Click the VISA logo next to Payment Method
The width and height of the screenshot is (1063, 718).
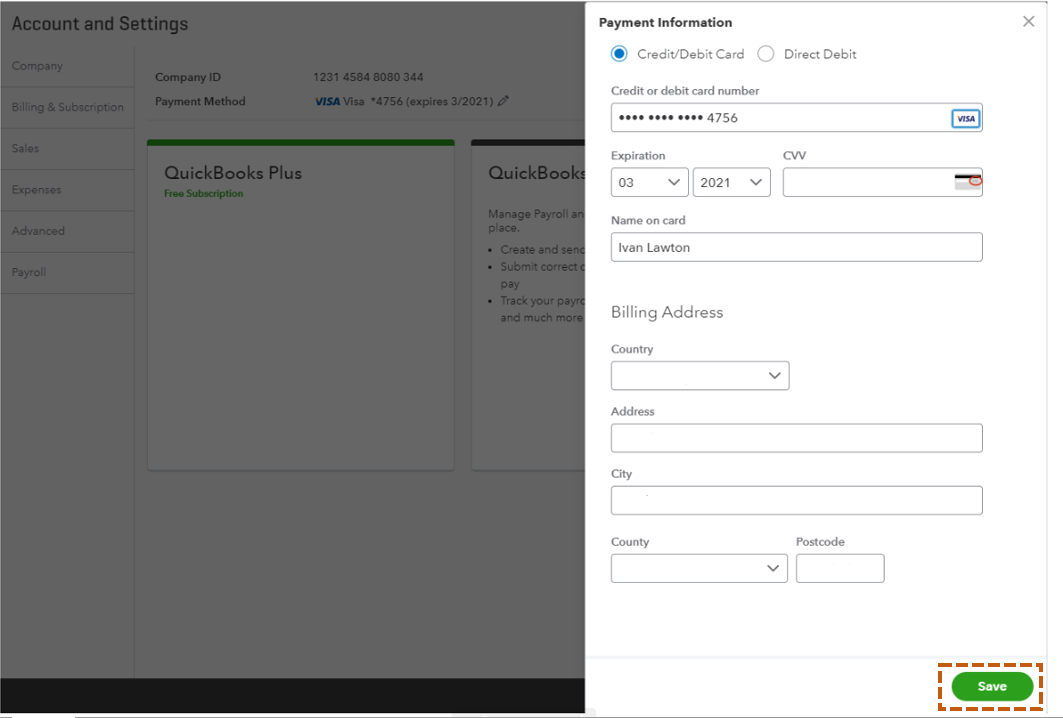[x=327, y=101]
